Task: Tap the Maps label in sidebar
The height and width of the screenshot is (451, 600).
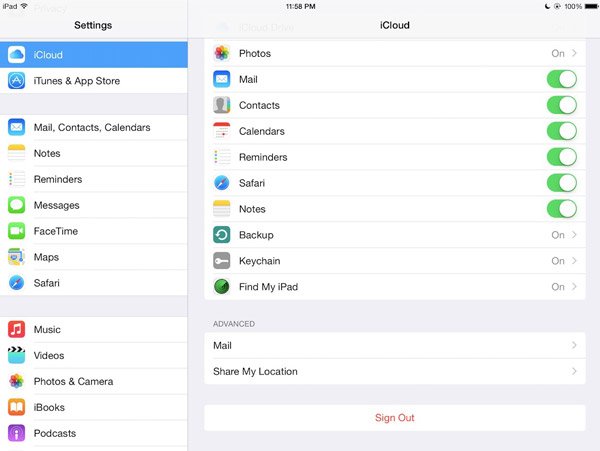Action: (46, 257)
